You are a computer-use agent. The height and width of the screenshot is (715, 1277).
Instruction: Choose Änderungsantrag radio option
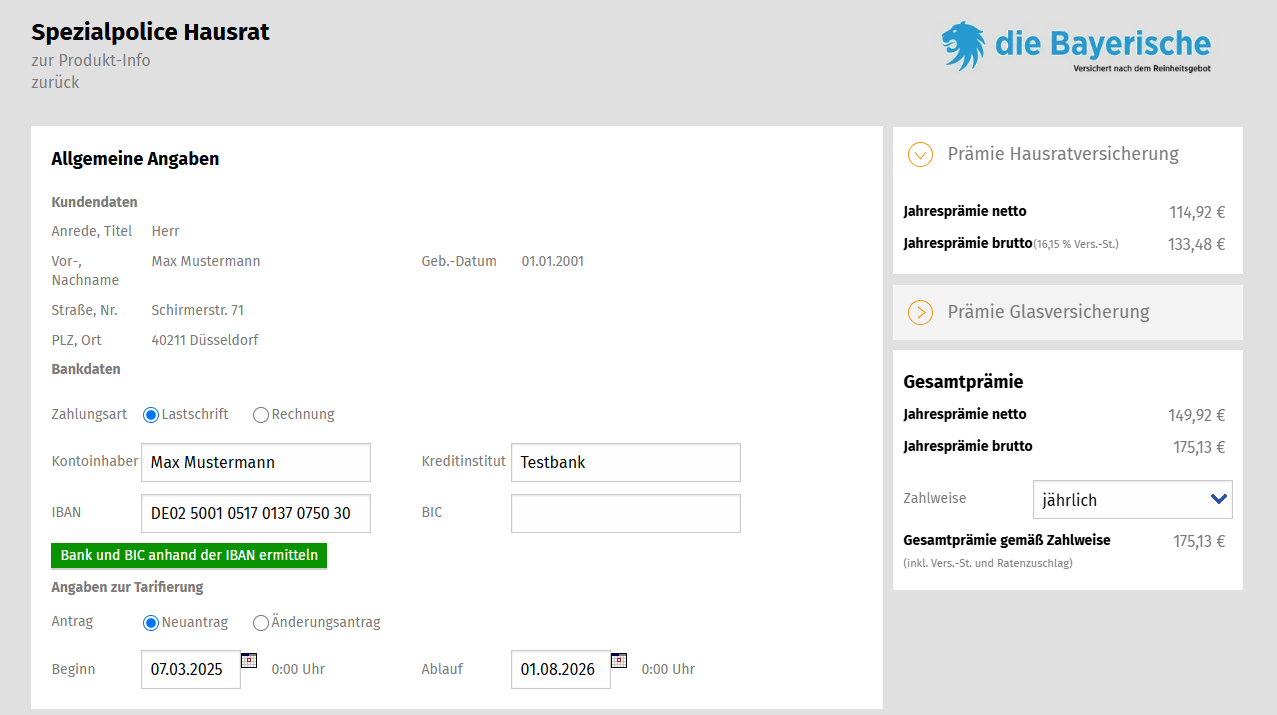pyautogui.click(x=261, y=623)
